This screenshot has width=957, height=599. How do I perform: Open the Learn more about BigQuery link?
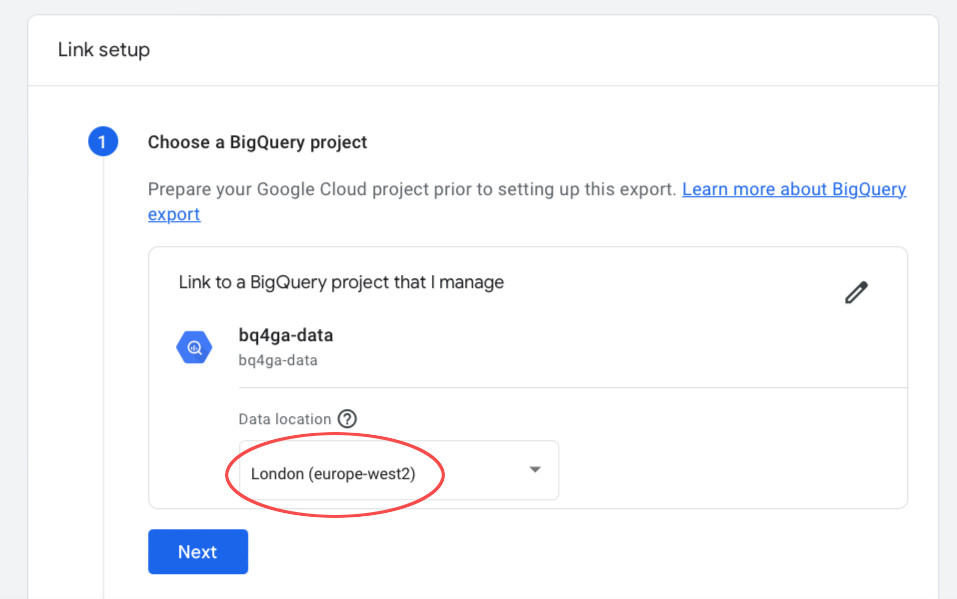pyautogui.click(x=793, y=189)
